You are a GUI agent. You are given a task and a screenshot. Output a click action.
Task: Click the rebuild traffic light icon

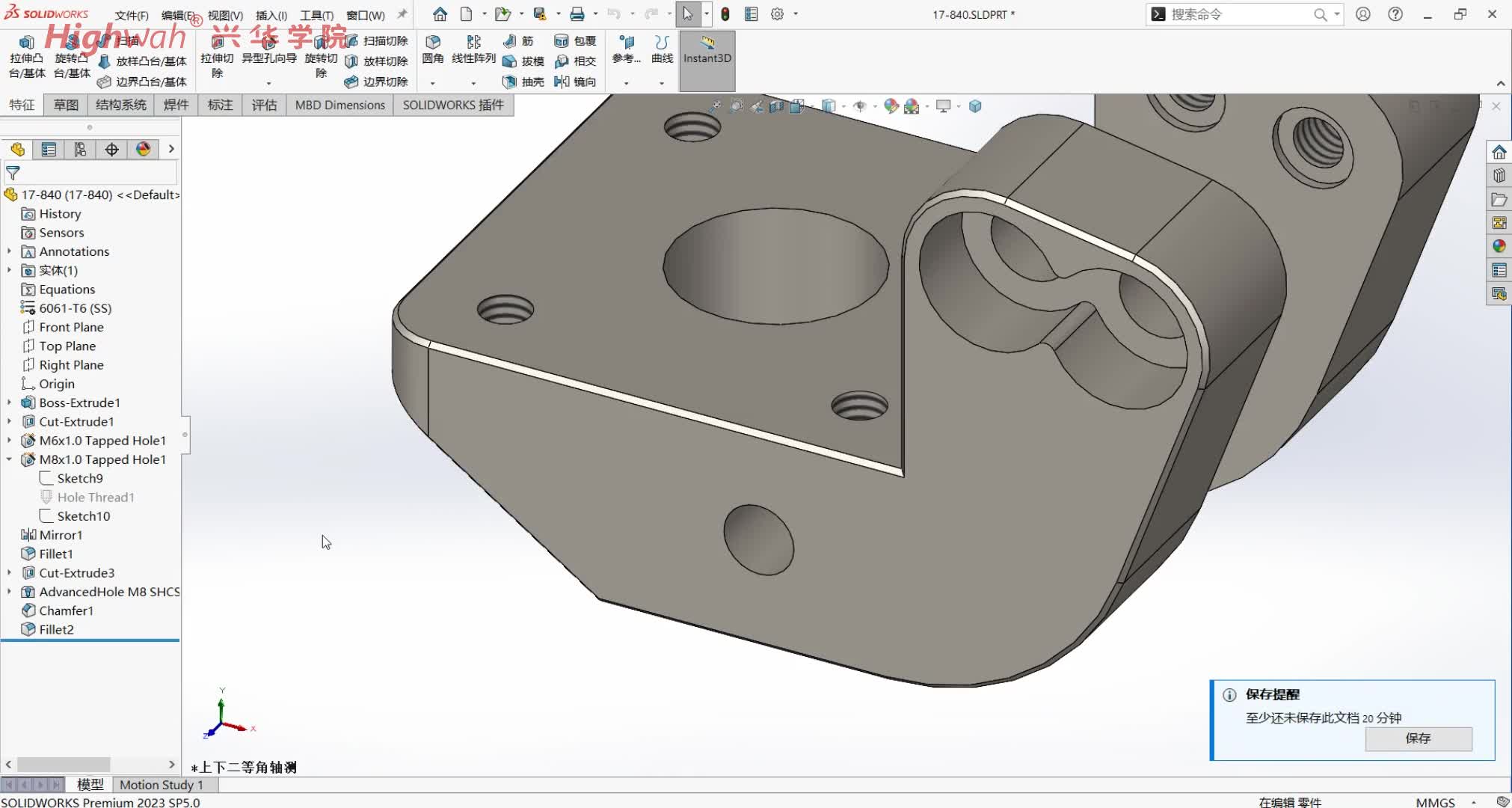pyautogui.click(x=725, y=14)
